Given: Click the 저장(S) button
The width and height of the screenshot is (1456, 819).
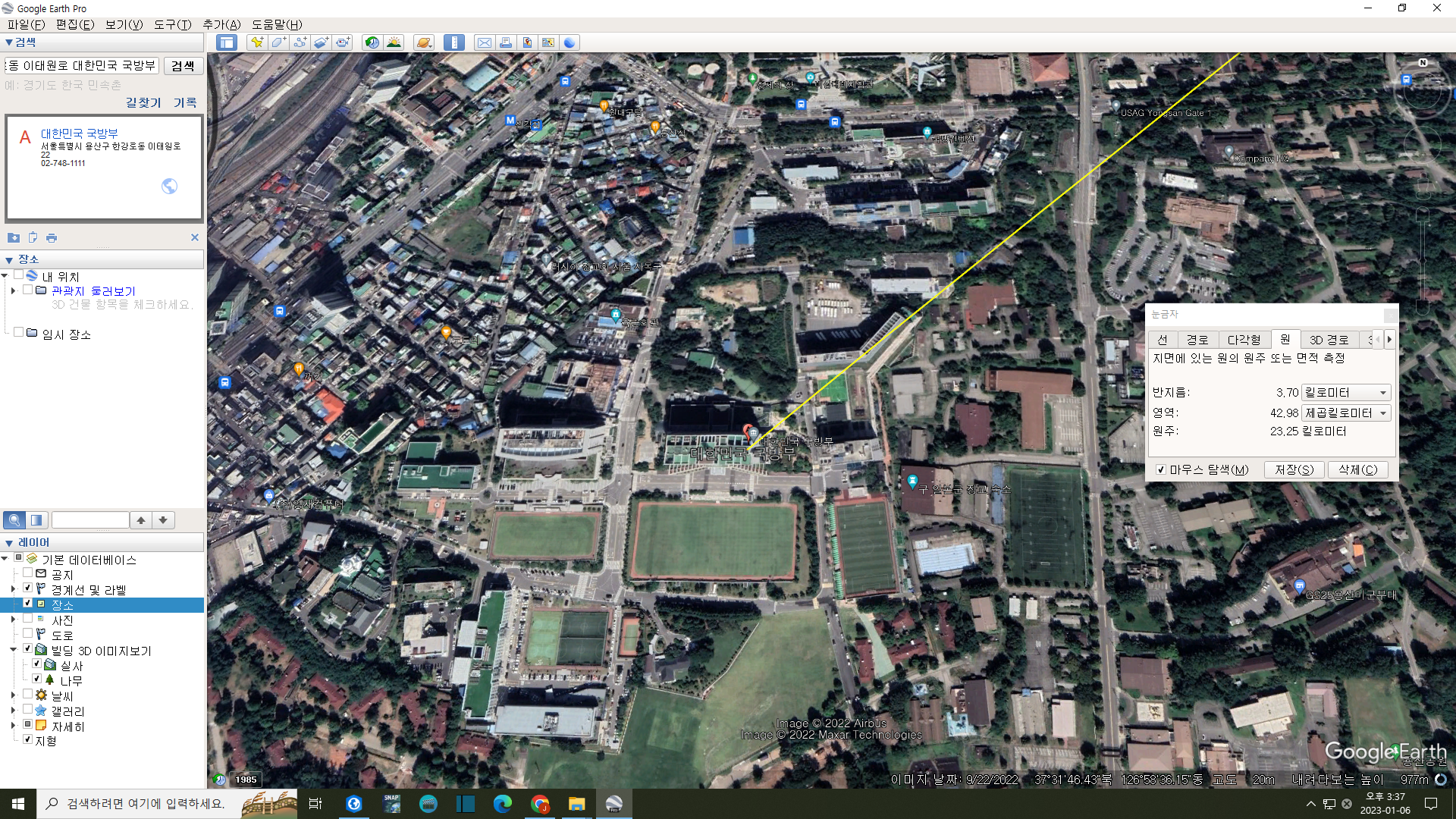Looking at the screenshot, I should click(x=1294, y=470).
